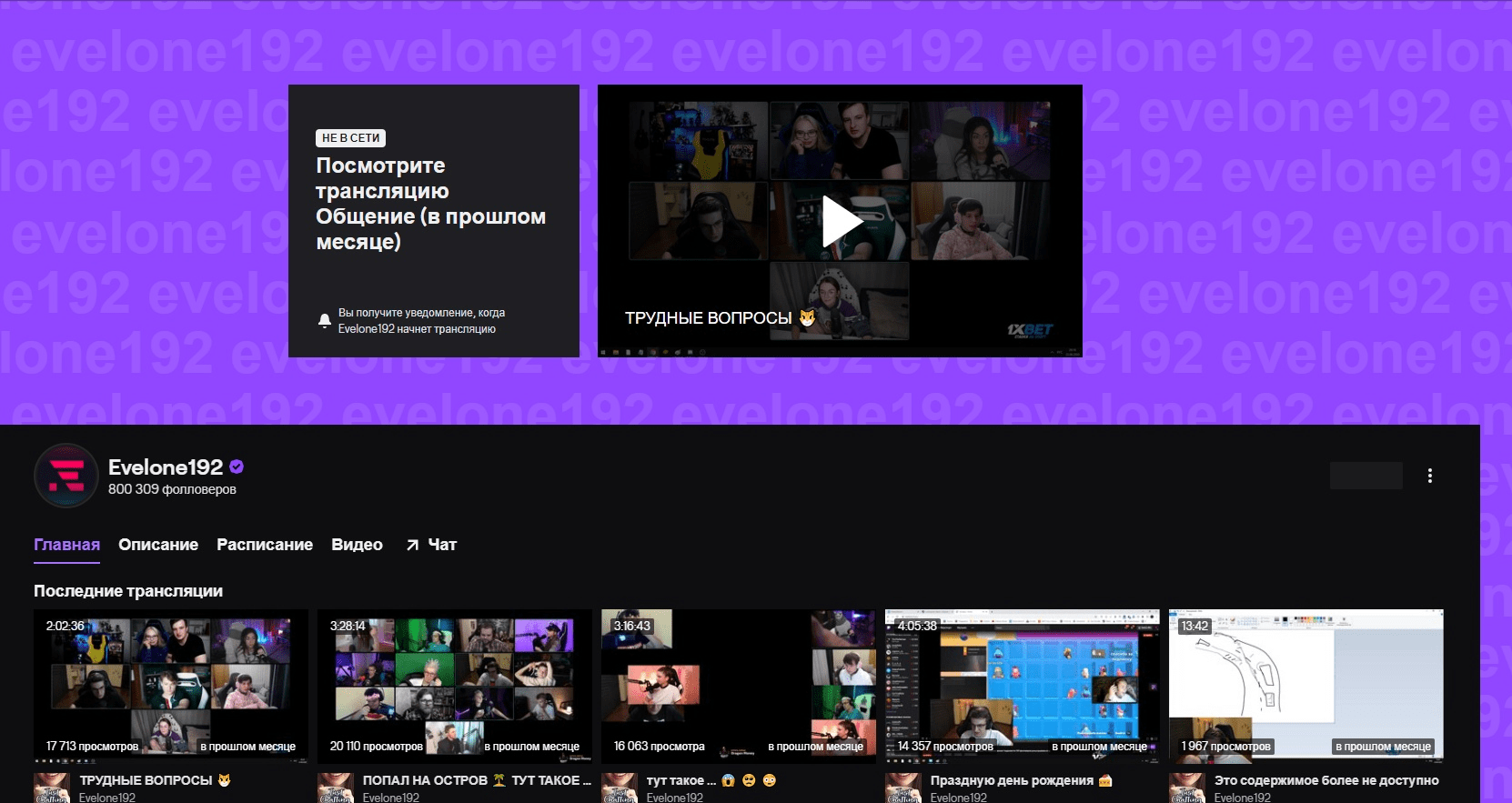Viewport: 1512px width, 803px height.
Task: Open the Видео tab
Action: (x=357, y=545)
